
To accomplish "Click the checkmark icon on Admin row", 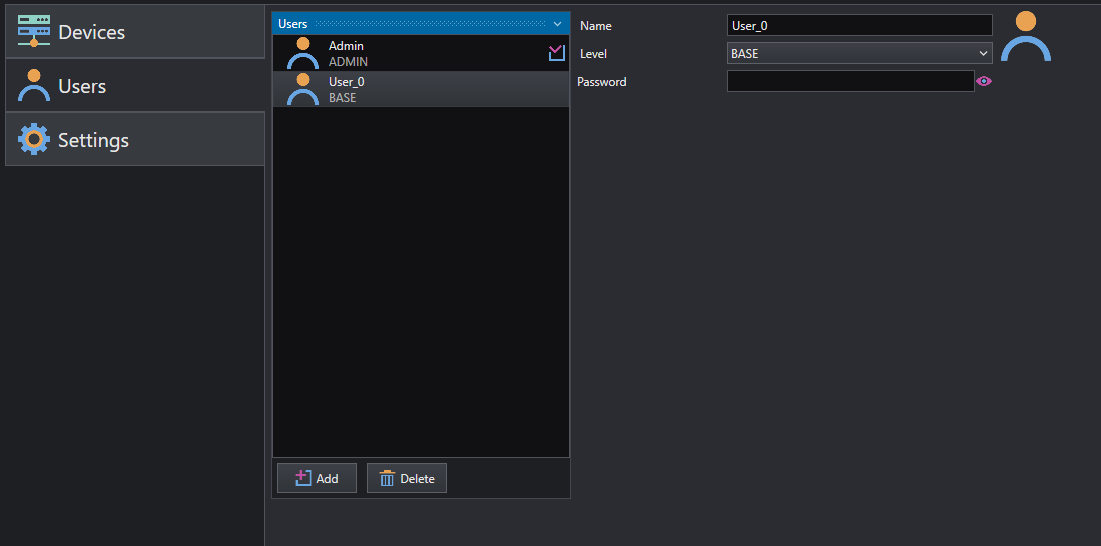I will point(557,53).
